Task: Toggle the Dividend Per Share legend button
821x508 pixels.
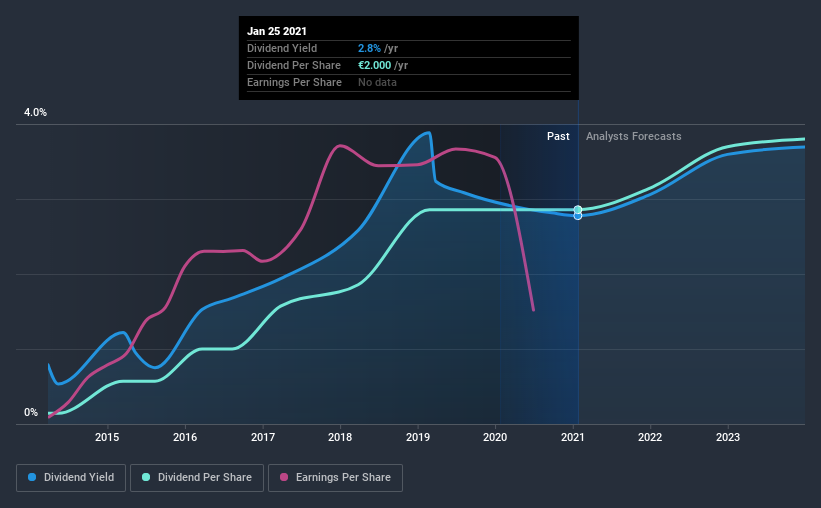Action: (x=197, y=478)
